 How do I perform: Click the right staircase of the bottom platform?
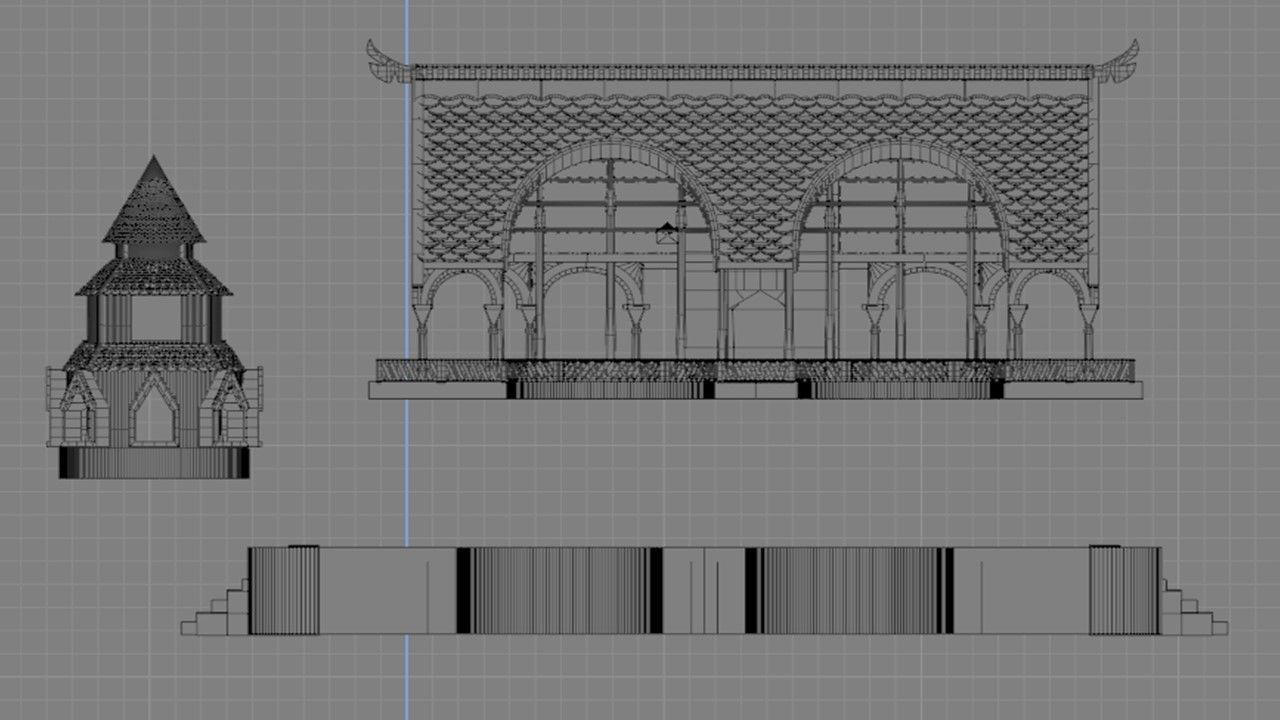[1194, 607]
